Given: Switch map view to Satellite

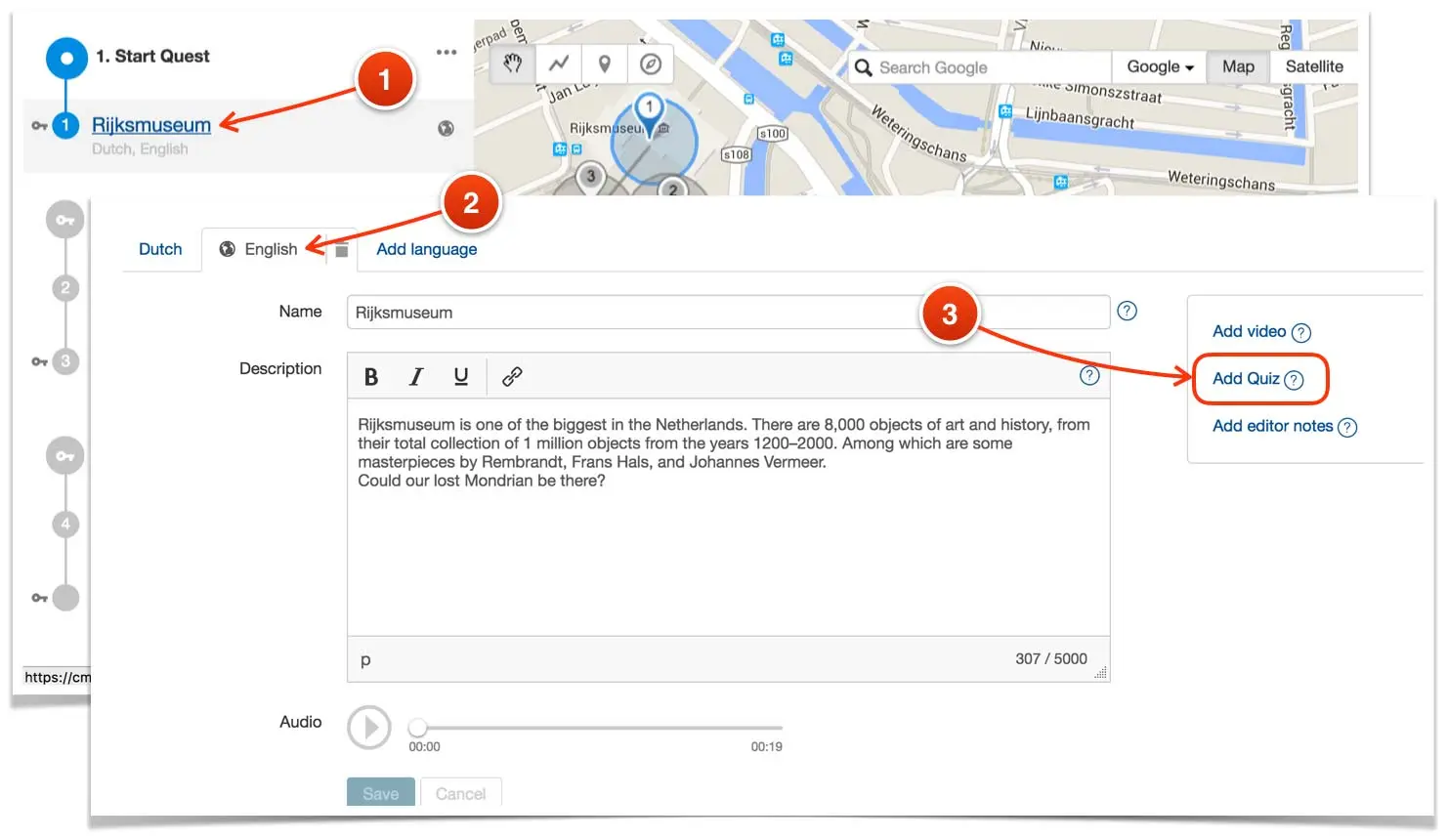Looking at the screenshot, I should click(x=1314, y=66).
